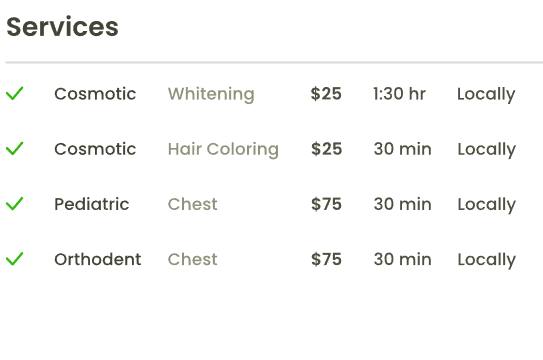543x360 pixels.
Task: Click the $25 price for Hair Coloring
Action: click(326, 149)
